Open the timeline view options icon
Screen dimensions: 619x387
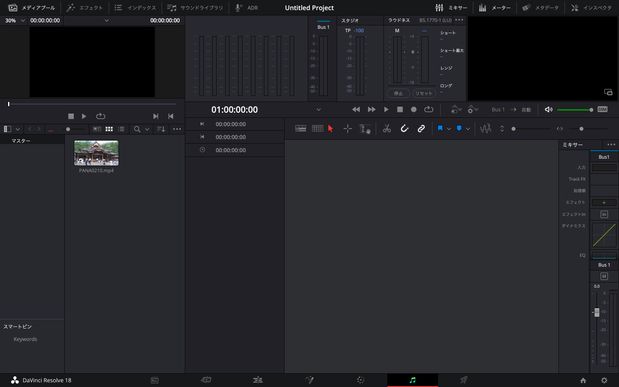point(301,129)
